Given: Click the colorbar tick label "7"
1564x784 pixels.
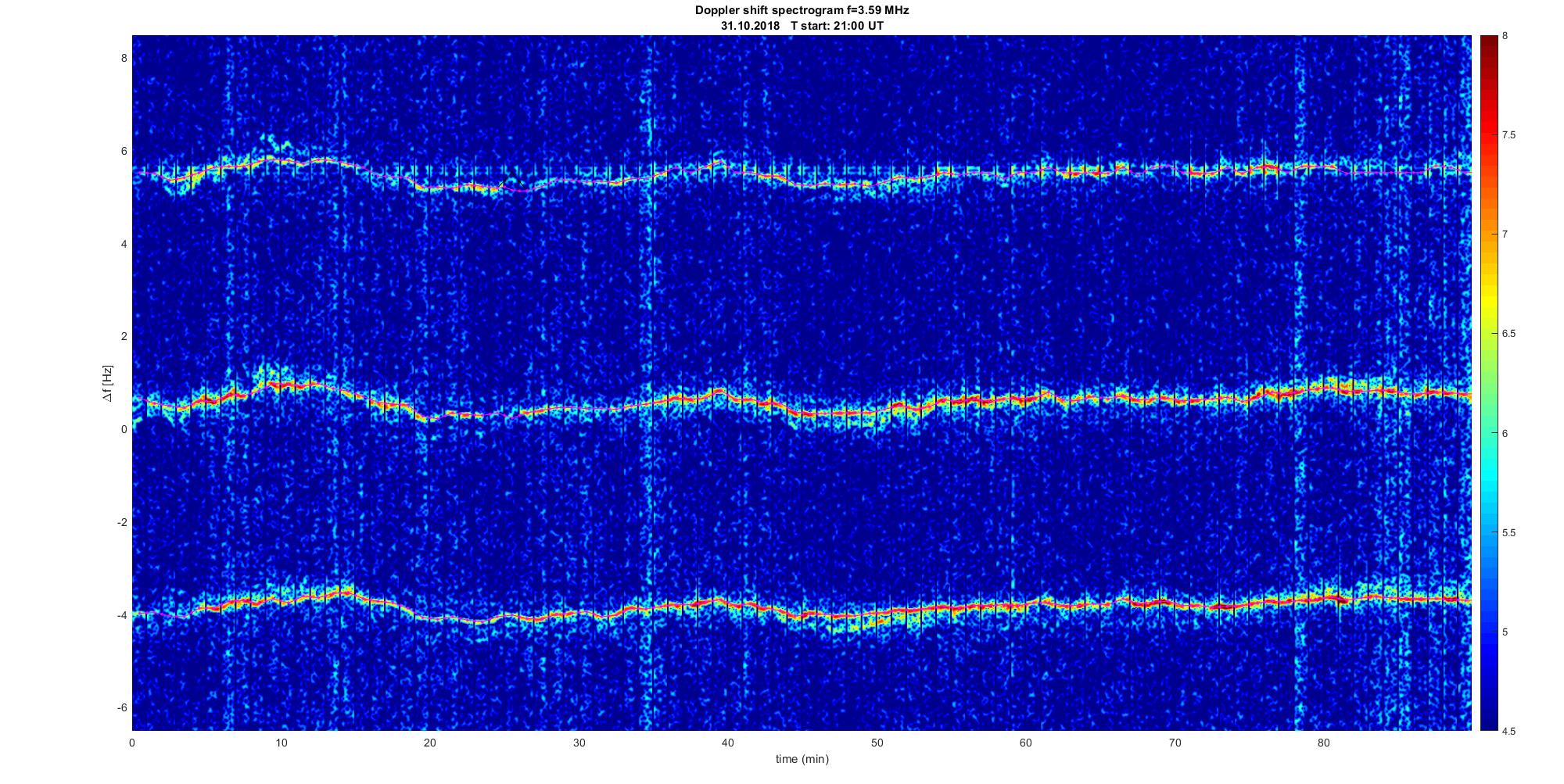Looking at the screenshot, I should coord(1505,234).
